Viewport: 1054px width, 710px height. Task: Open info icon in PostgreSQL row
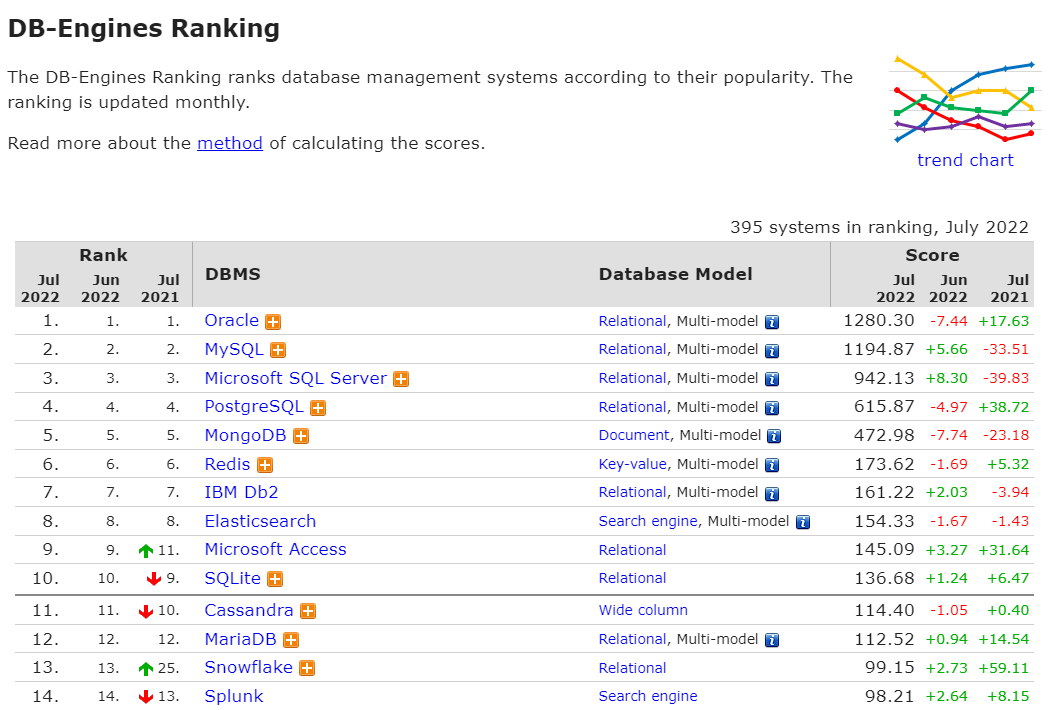click(x=772, y=408)
